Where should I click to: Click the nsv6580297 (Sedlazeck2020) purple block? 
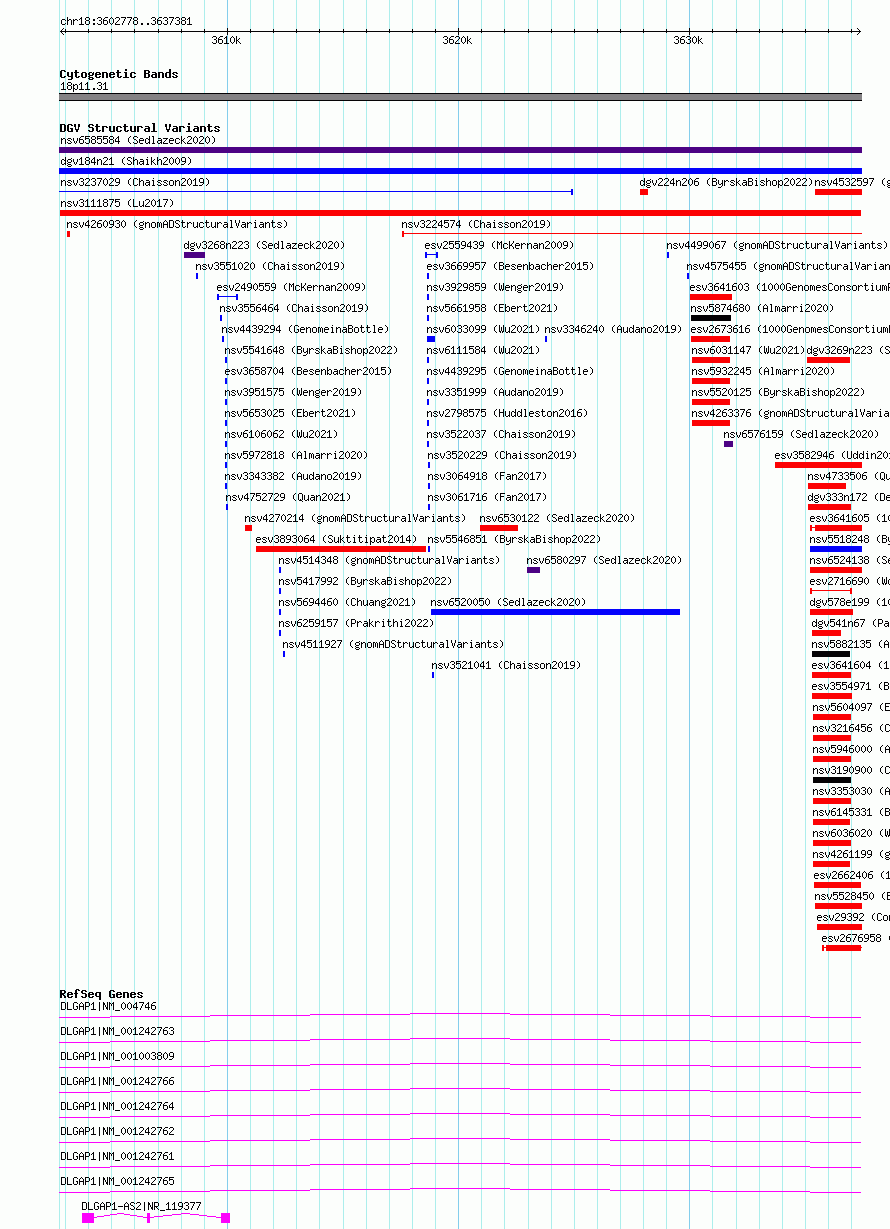pos(533,570)
